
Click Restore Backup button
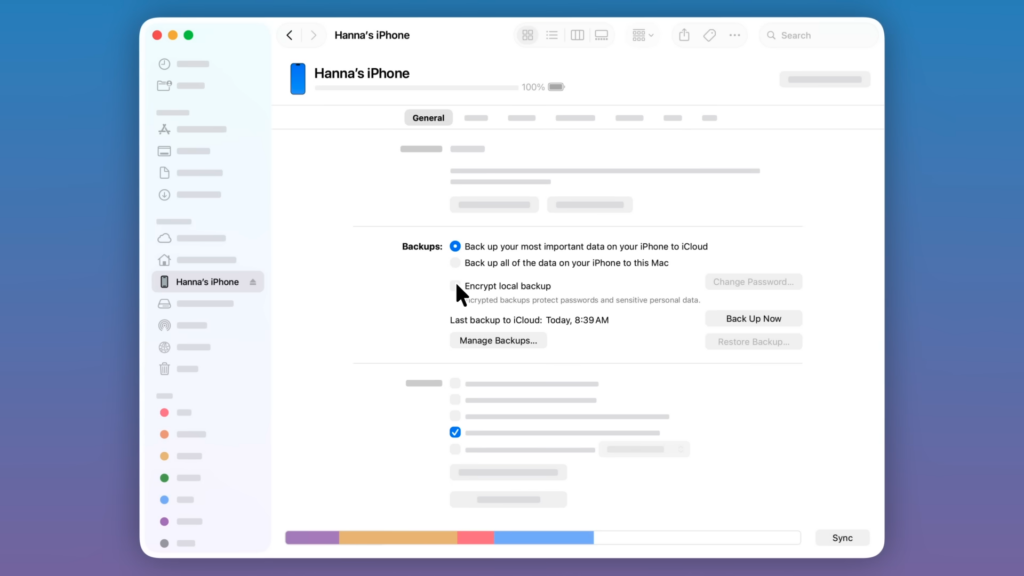click(754, 342)
